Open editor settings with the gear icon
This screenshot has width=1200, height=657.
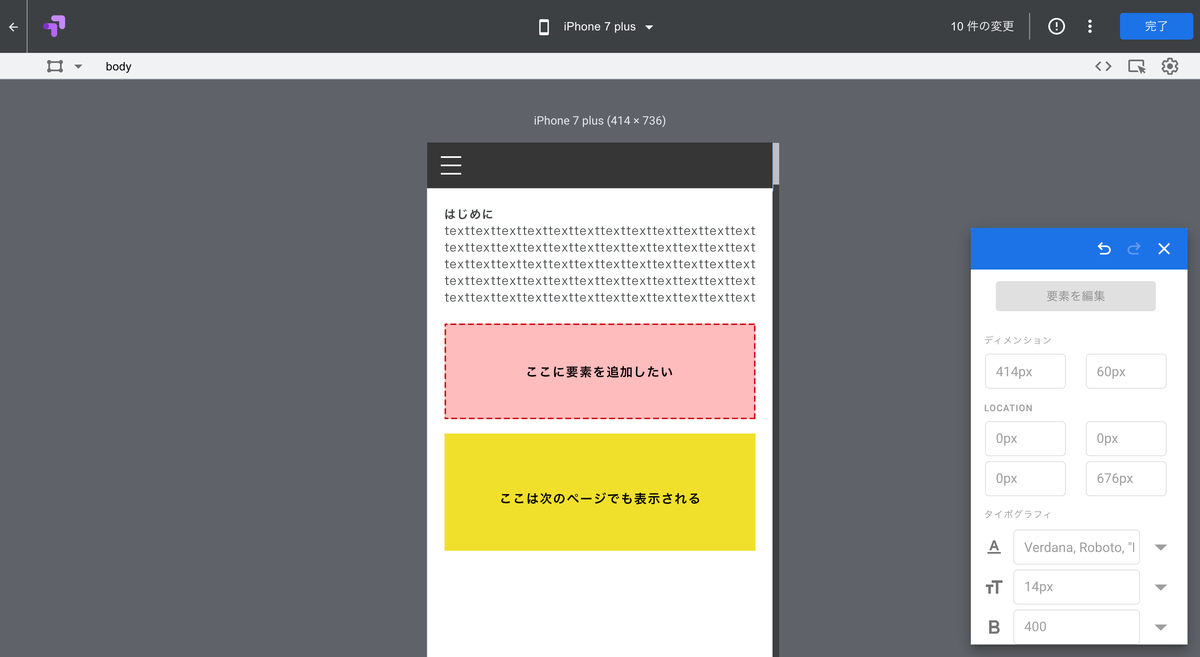point(1170,66)
